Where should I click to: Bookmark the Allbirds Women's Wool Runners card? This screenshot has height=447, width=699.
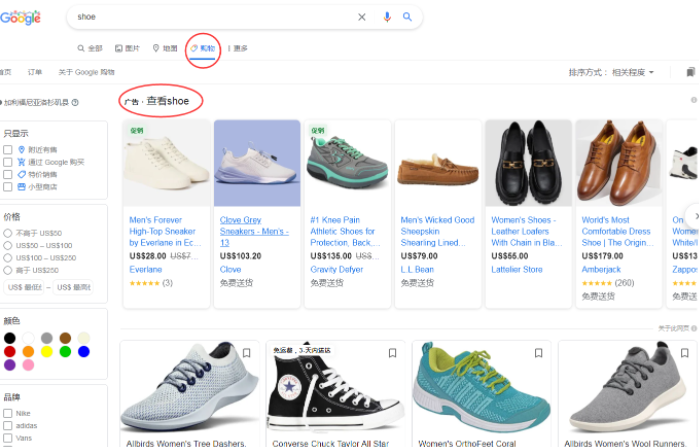[x=685, y=353]
